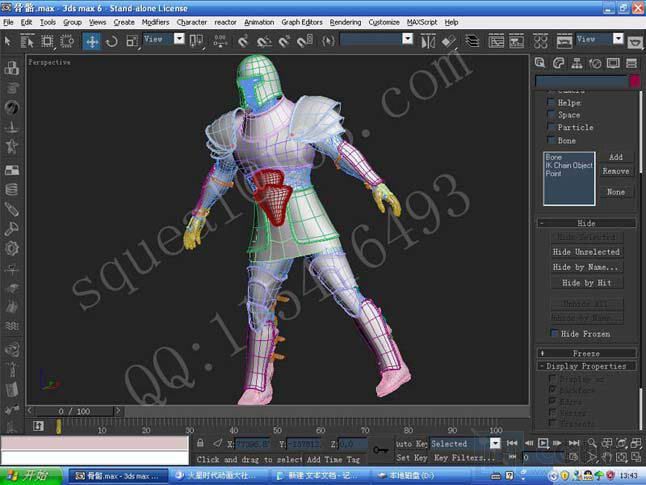
Task: Click the Align tool icon
Action: [449, 42]
